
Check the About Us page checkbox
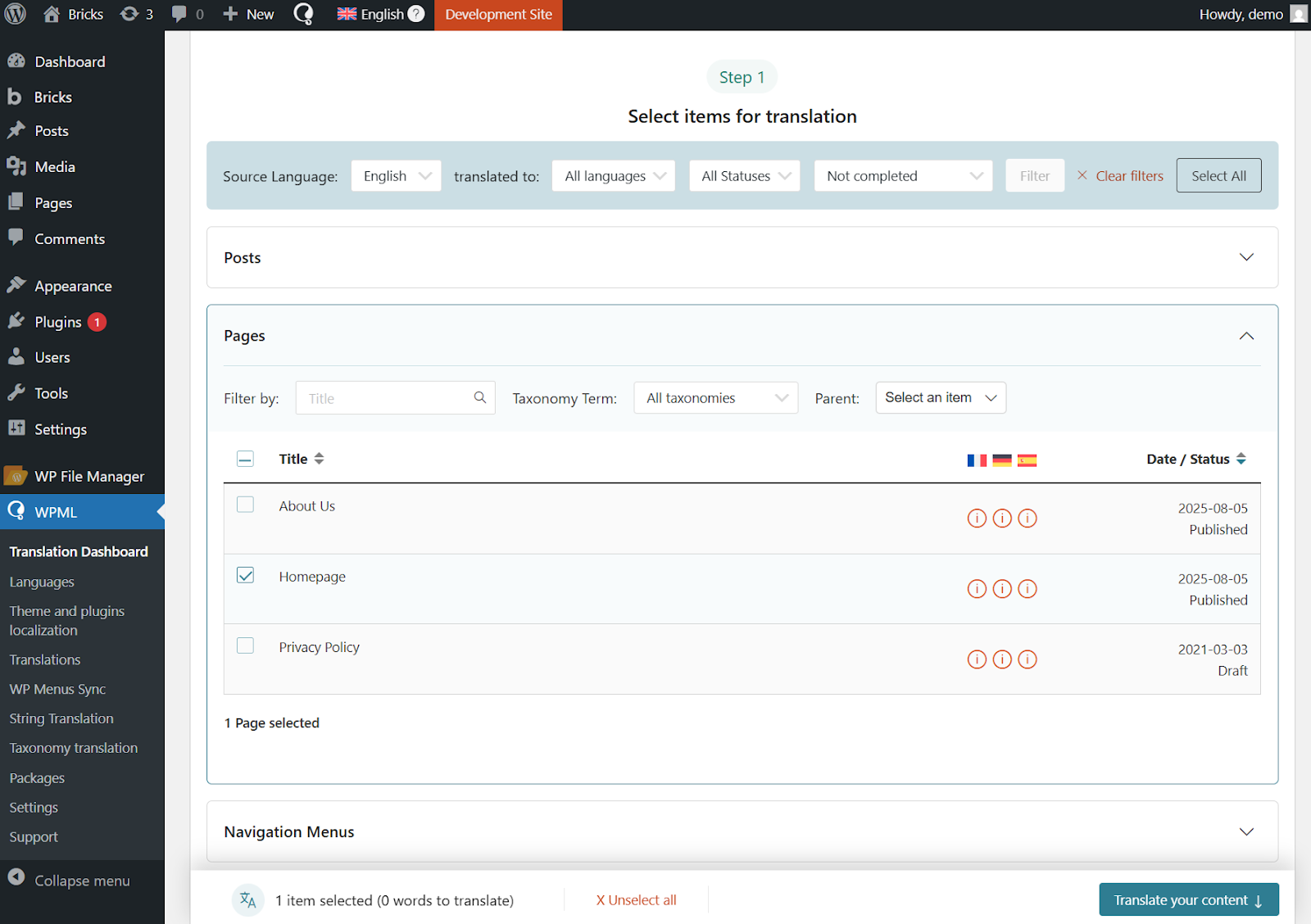click(245, 505)
